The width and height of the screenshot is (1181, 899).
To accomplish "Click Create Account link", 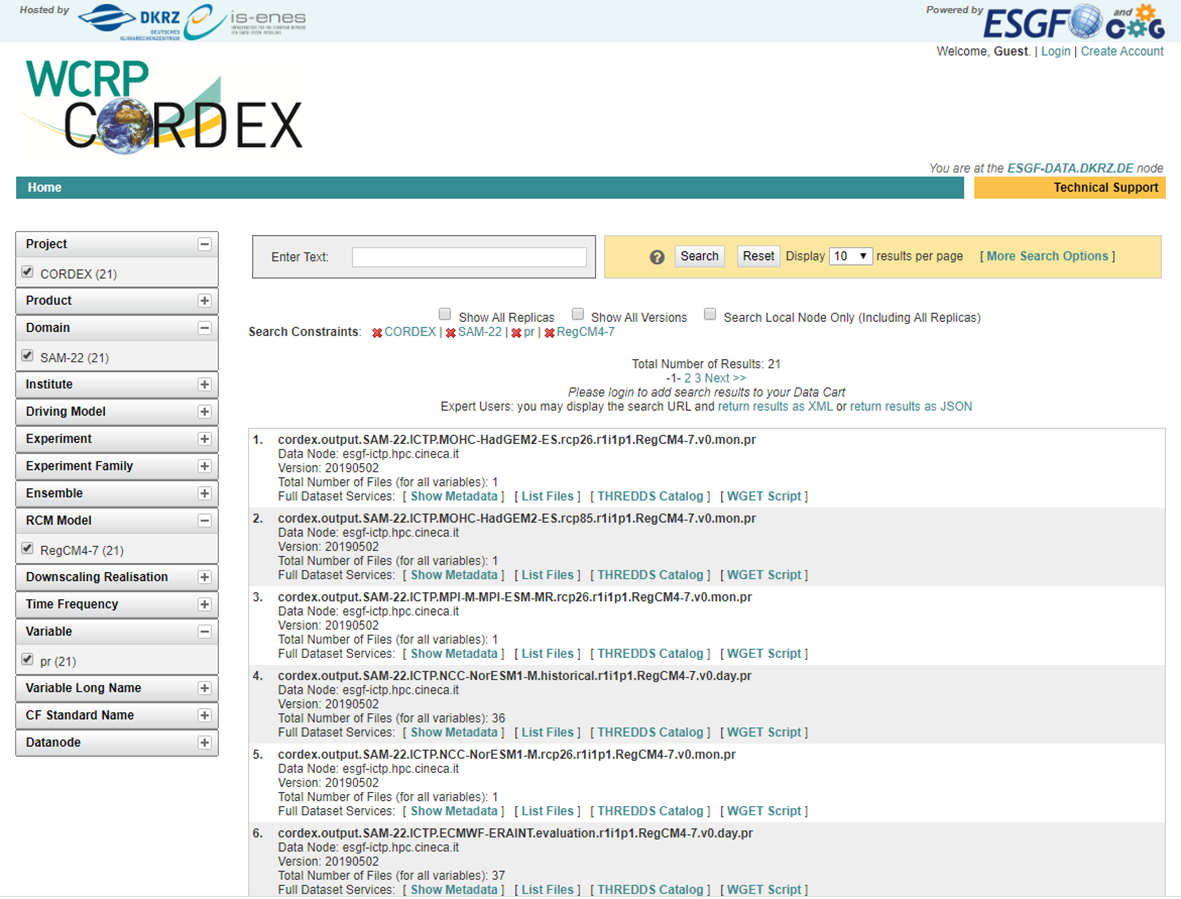I will tap(1121, 51).
